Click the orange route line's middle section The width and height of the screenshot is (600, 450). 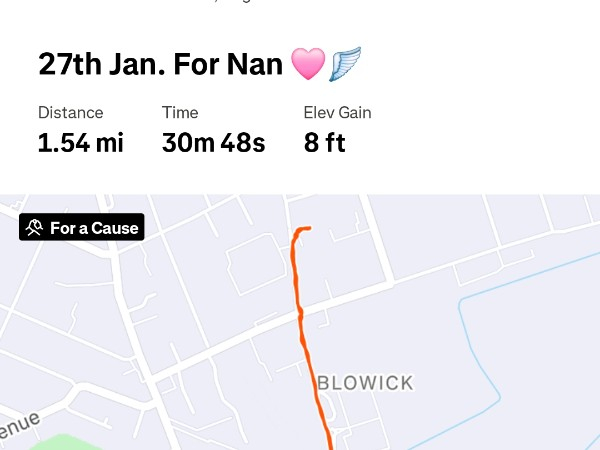(x=300, y=320)
